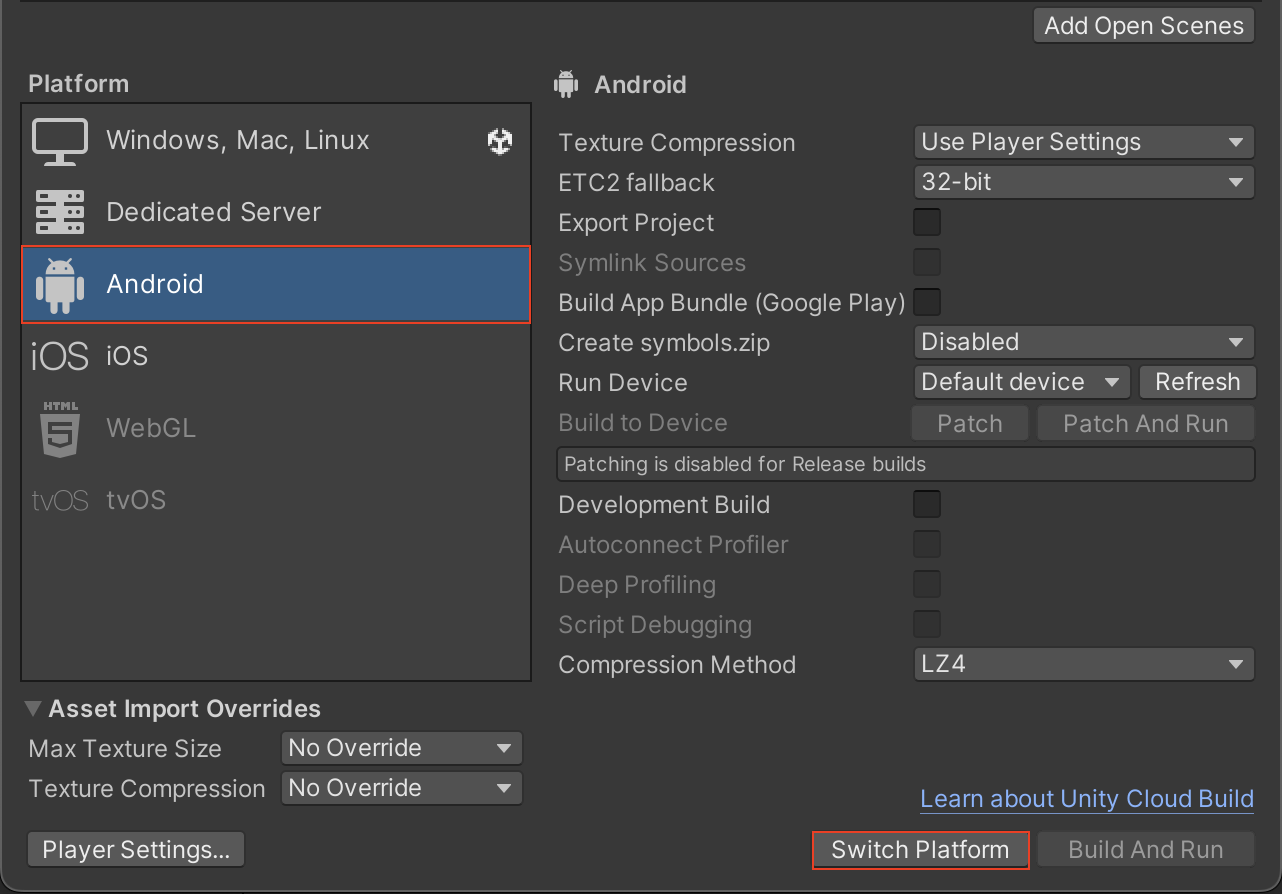The height and width of the screenshot is (894, 1282).
Task: Select the Windows, Mac, Linux platform
Action: click(276, 141)
